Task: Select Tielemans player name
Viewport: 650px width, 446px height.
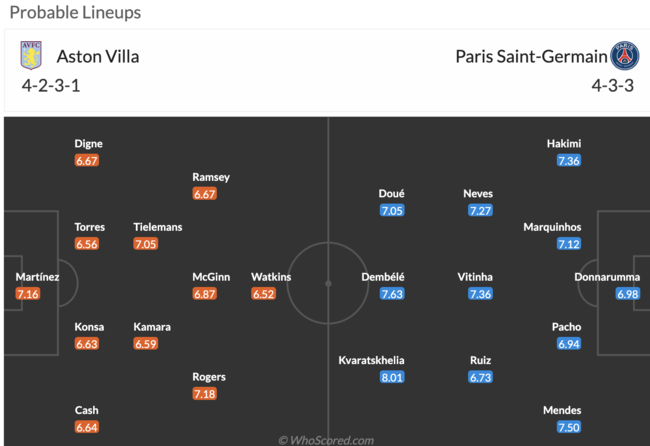Action: coord(158,227)
